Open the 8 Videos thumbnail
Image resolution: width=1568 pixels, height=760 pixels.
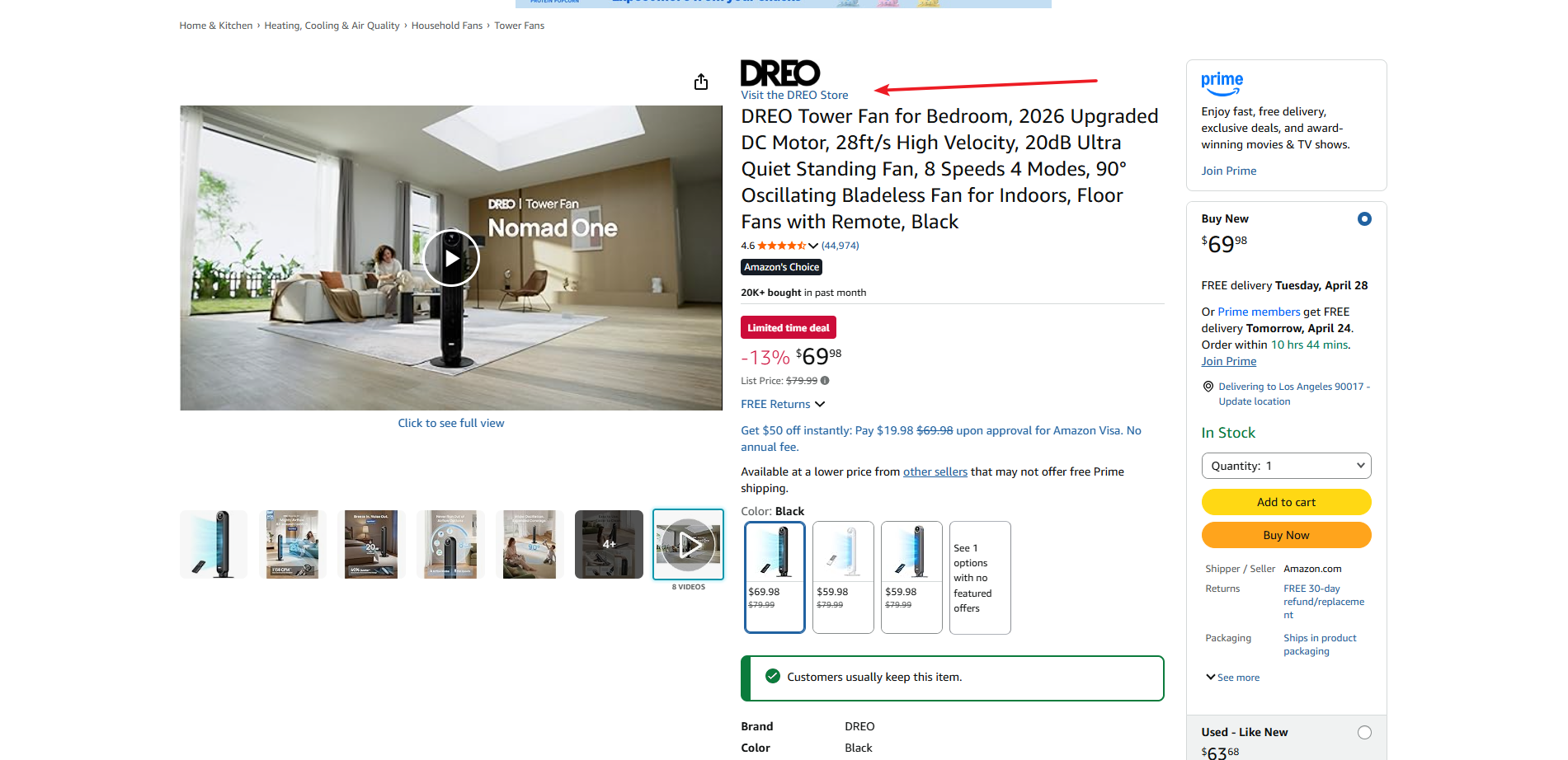[x=689, y=544]
